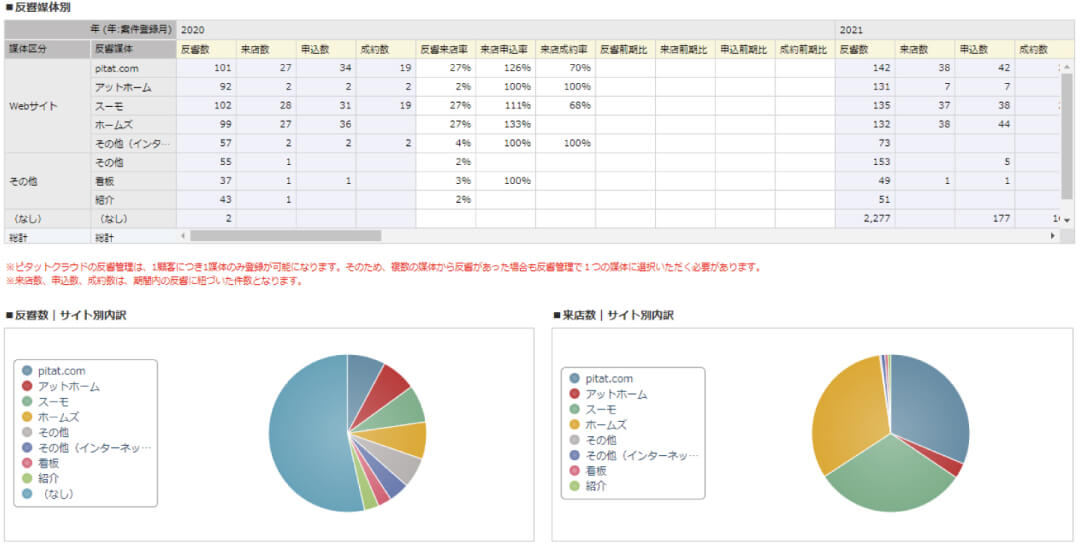
Task: Toggle 紹介 in the 来店数 chart legend
Action: pos(588,486)
